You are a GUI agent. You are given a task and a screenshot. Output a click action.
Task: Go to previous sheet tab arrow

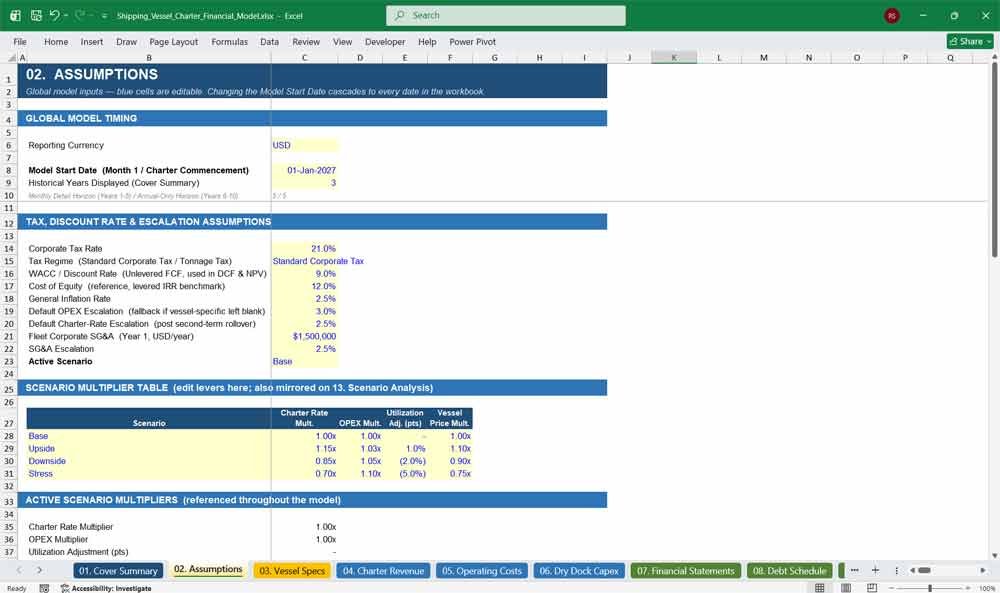tap(19, 570)
